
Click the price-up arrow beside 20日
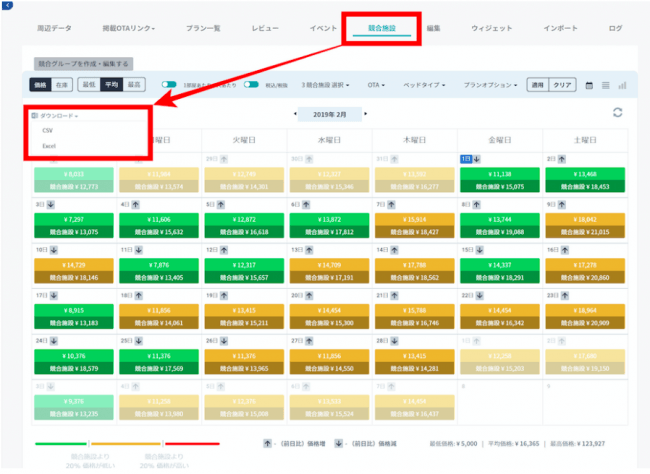(309, 296)
